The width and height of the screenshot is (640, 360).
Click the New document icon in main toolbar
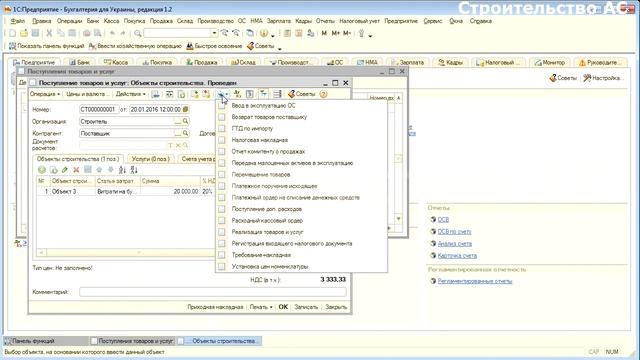pos(13,33)
